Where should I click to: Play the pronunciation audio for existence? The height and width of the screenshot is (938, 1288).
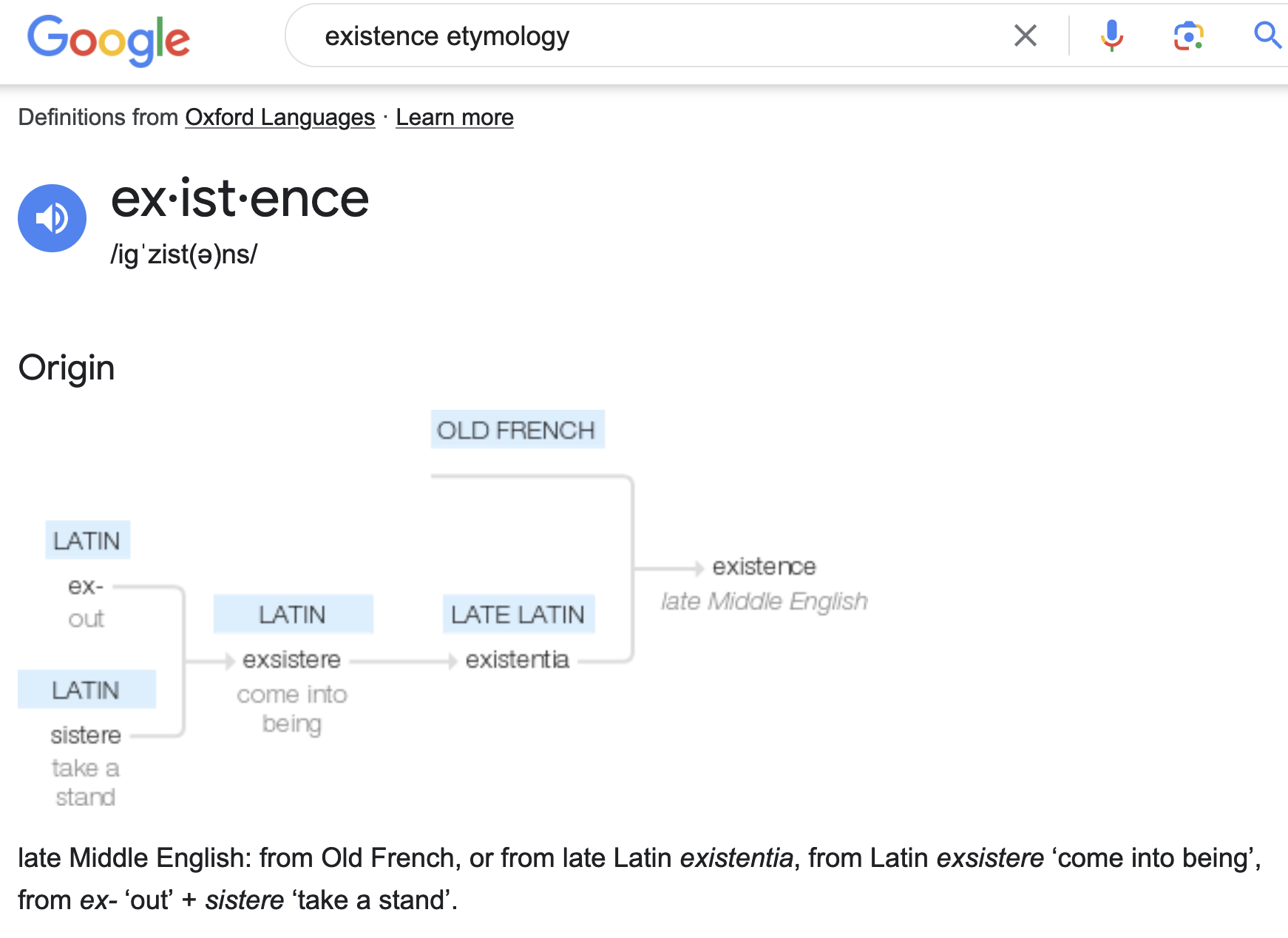coord(52,218)
